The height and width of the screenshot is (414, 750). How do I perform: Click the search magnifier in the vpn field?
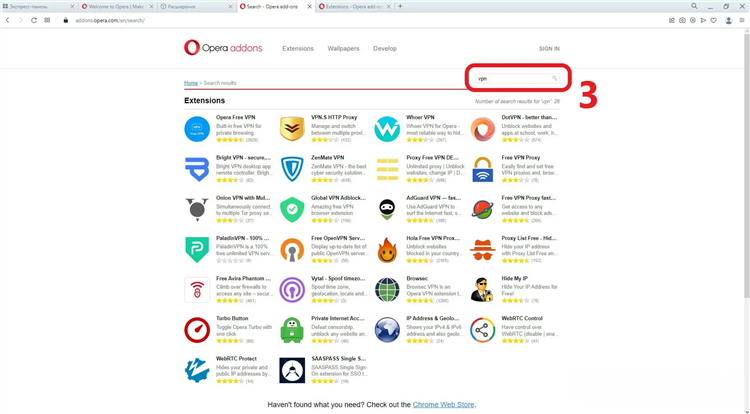point(554,78)
